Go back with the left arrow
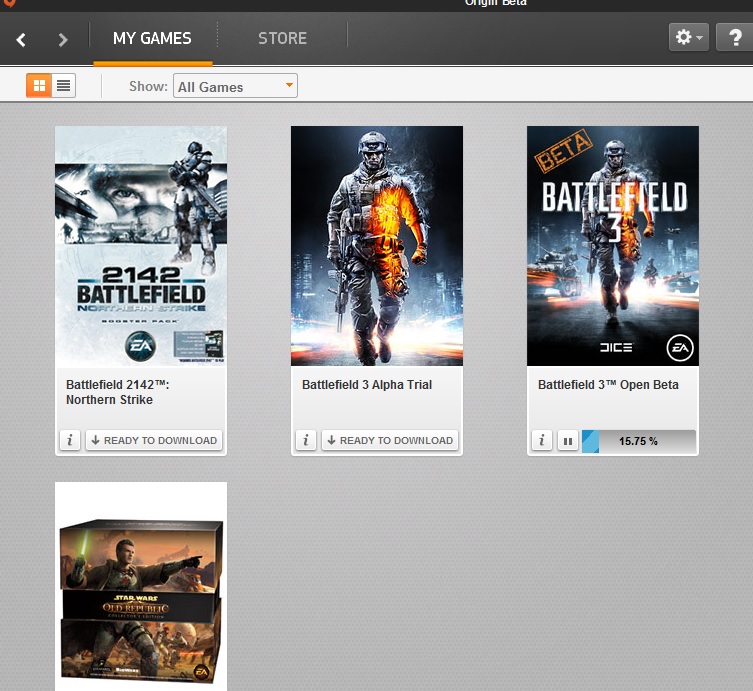The height and width of the screenshot is (691, 753). click(x=21, y=39)
